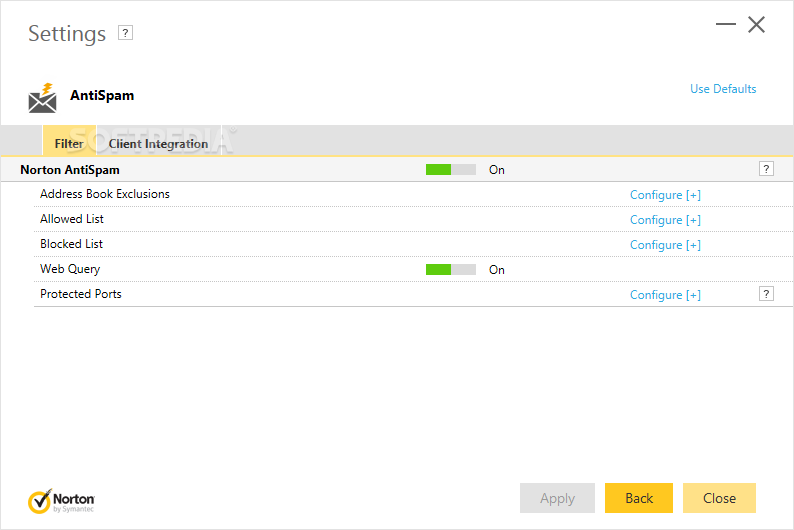
Task: Switch to the Filter tab
Action: click(x=69, y=141)
